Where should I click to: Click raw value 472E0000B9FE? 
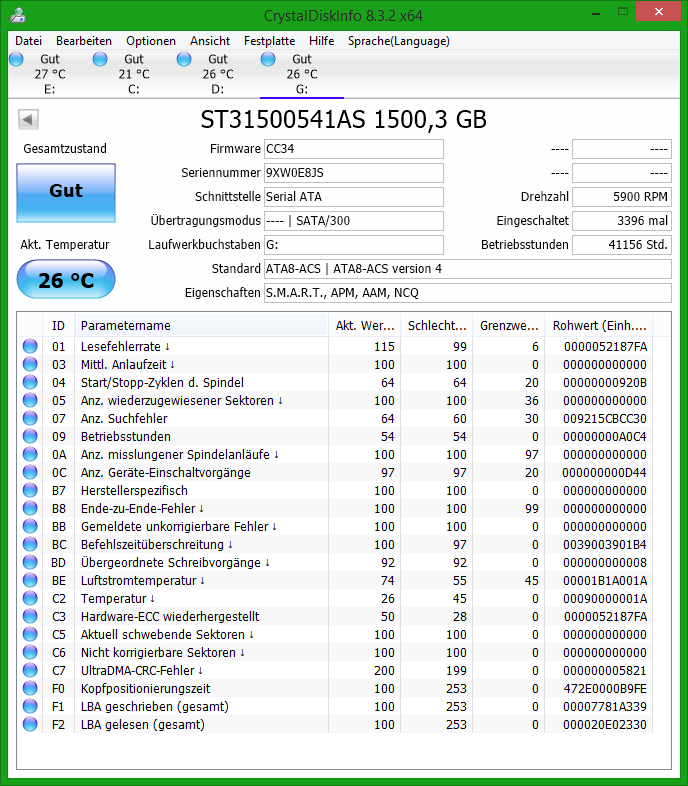click(x=605, y=689)
